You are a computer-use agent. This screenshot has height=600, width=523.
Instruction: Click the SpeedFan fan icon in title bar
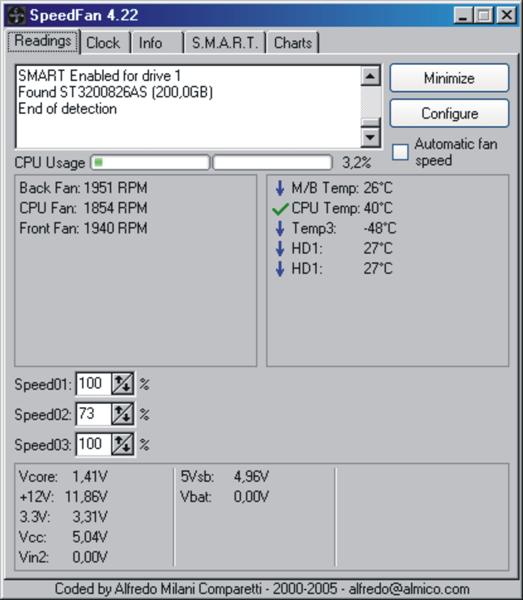[17, 16]
